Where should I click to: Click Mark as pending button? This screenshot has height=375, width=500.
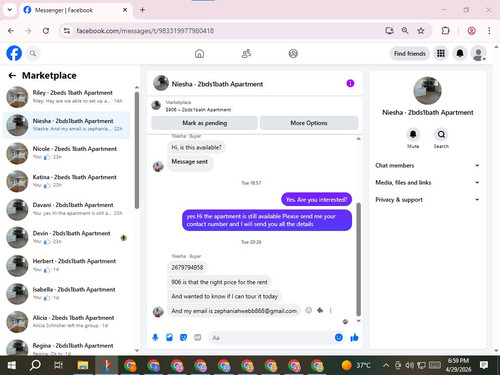(x=204, y=123)
